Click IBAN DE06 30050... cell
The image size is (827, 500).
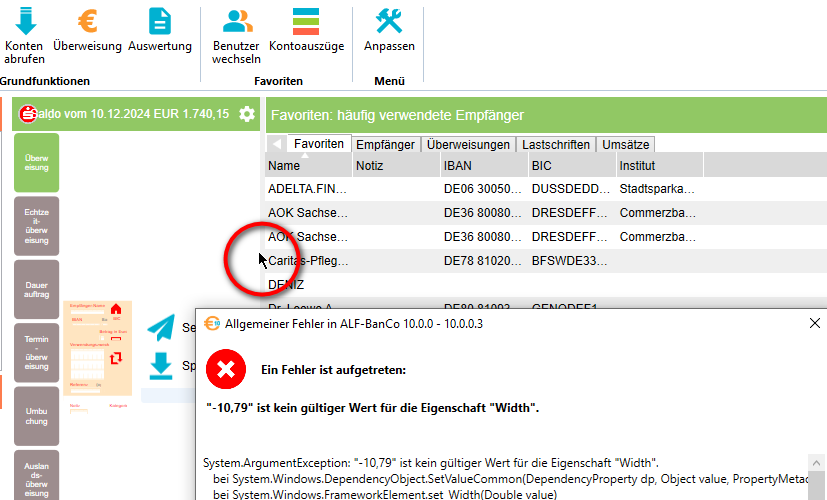[483, 189]
